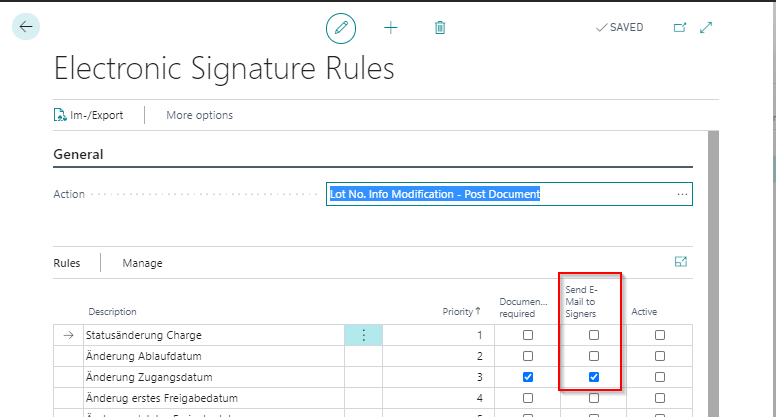Show More options menu

199,115
